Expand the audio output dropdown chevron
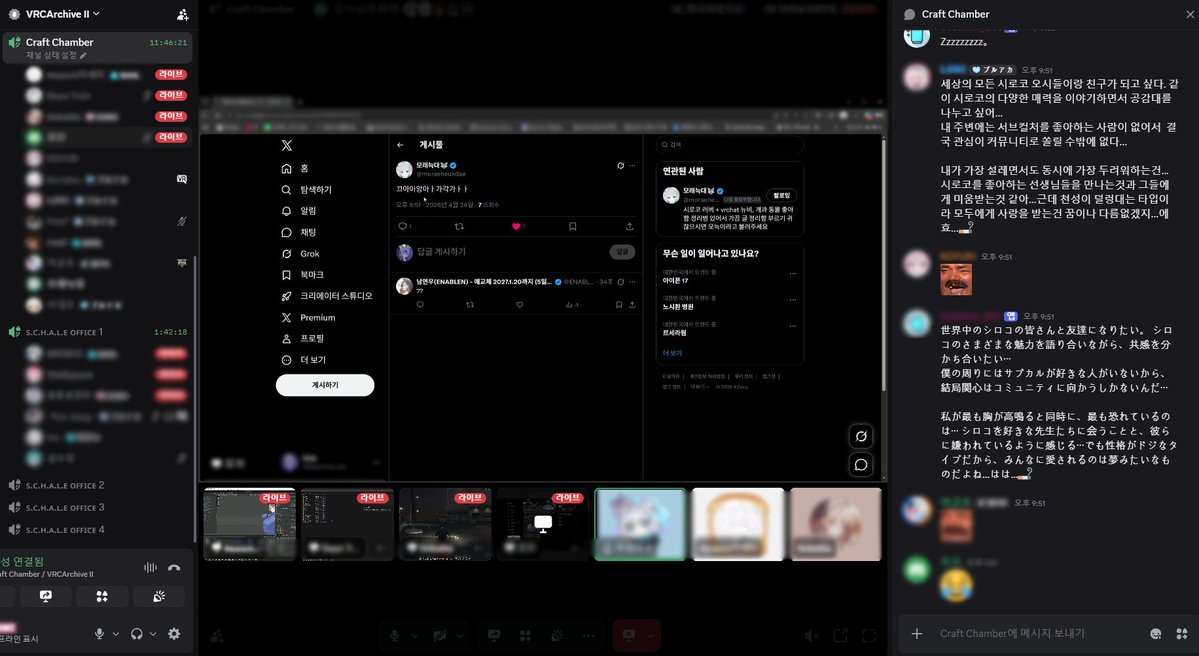This screenshot has height=656, width=1199. pos(152,634)
